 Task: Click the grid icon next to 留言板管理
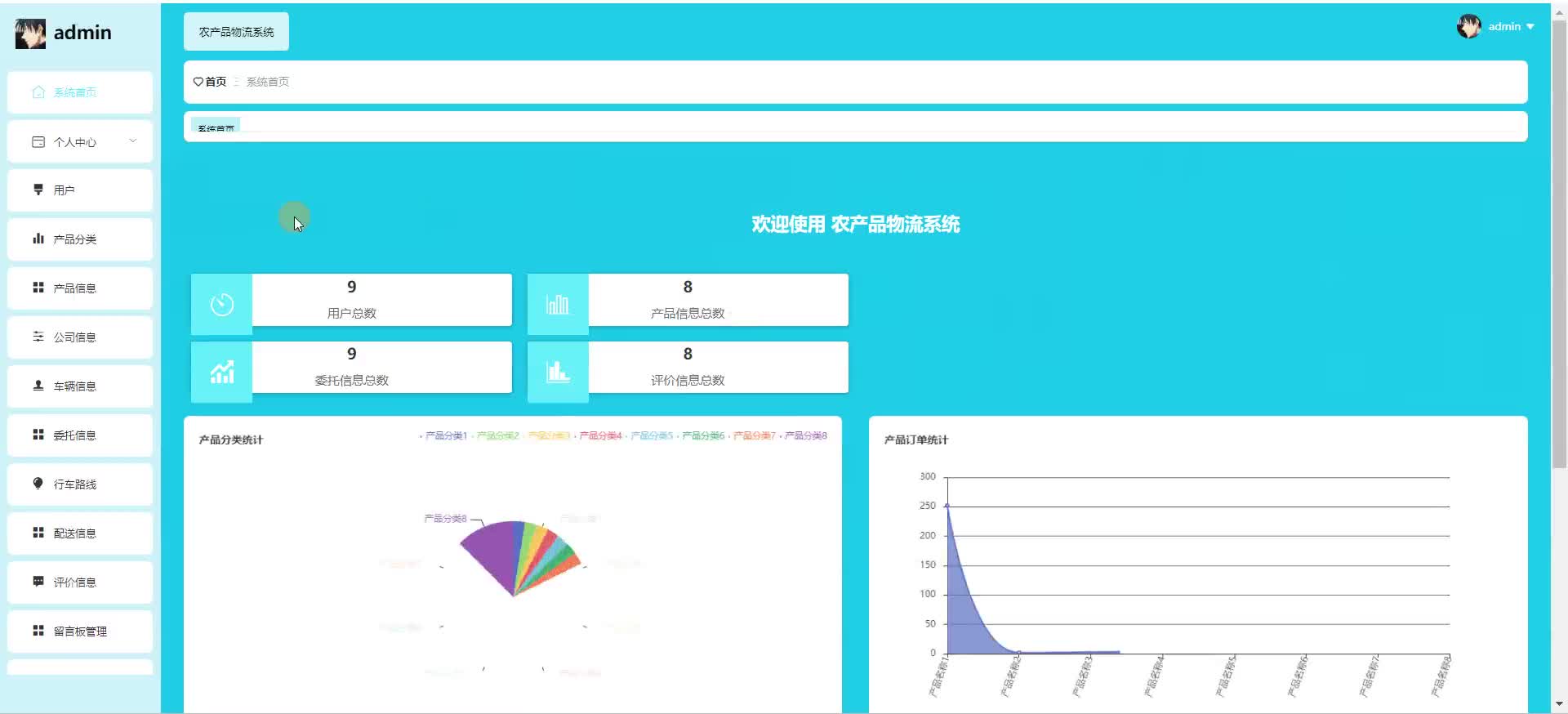coord(38,631)
